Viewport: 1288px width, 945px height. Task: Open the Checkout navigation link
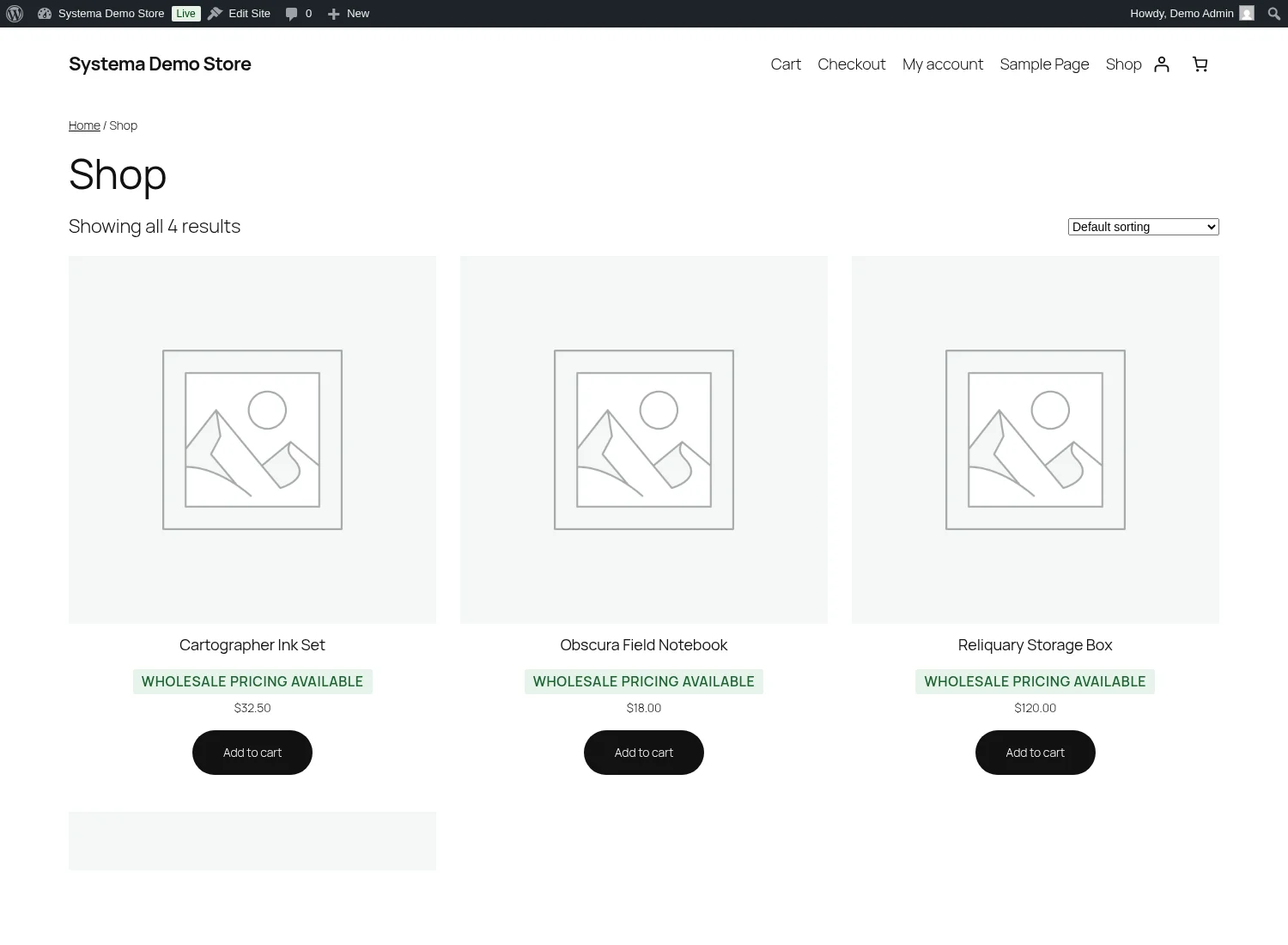click(851, 64)
